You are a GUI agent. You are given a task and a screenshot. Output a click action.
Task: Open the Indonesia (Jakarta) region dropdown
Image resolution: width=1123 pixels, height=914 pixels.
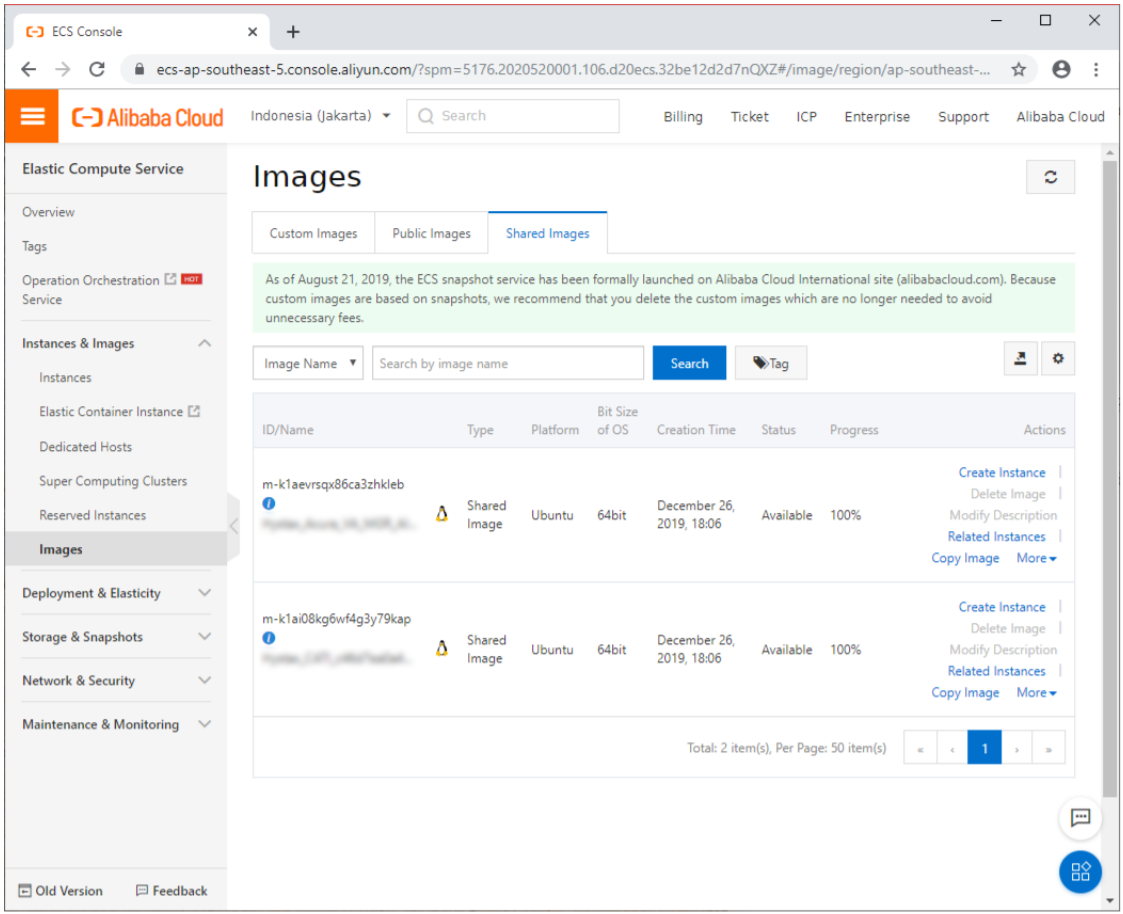pyautogui.click(x=320, y=116)
